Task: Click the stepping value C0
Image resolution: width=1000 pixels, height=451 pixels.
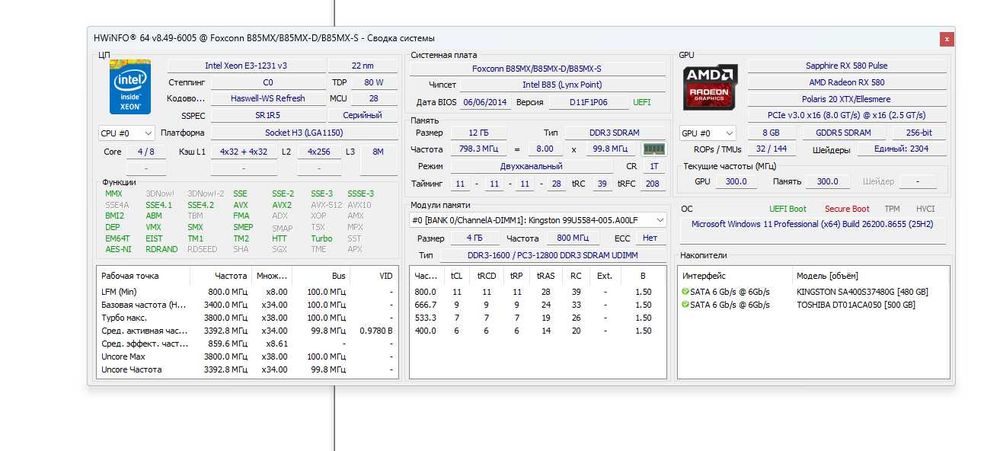Action: [268, 82]
